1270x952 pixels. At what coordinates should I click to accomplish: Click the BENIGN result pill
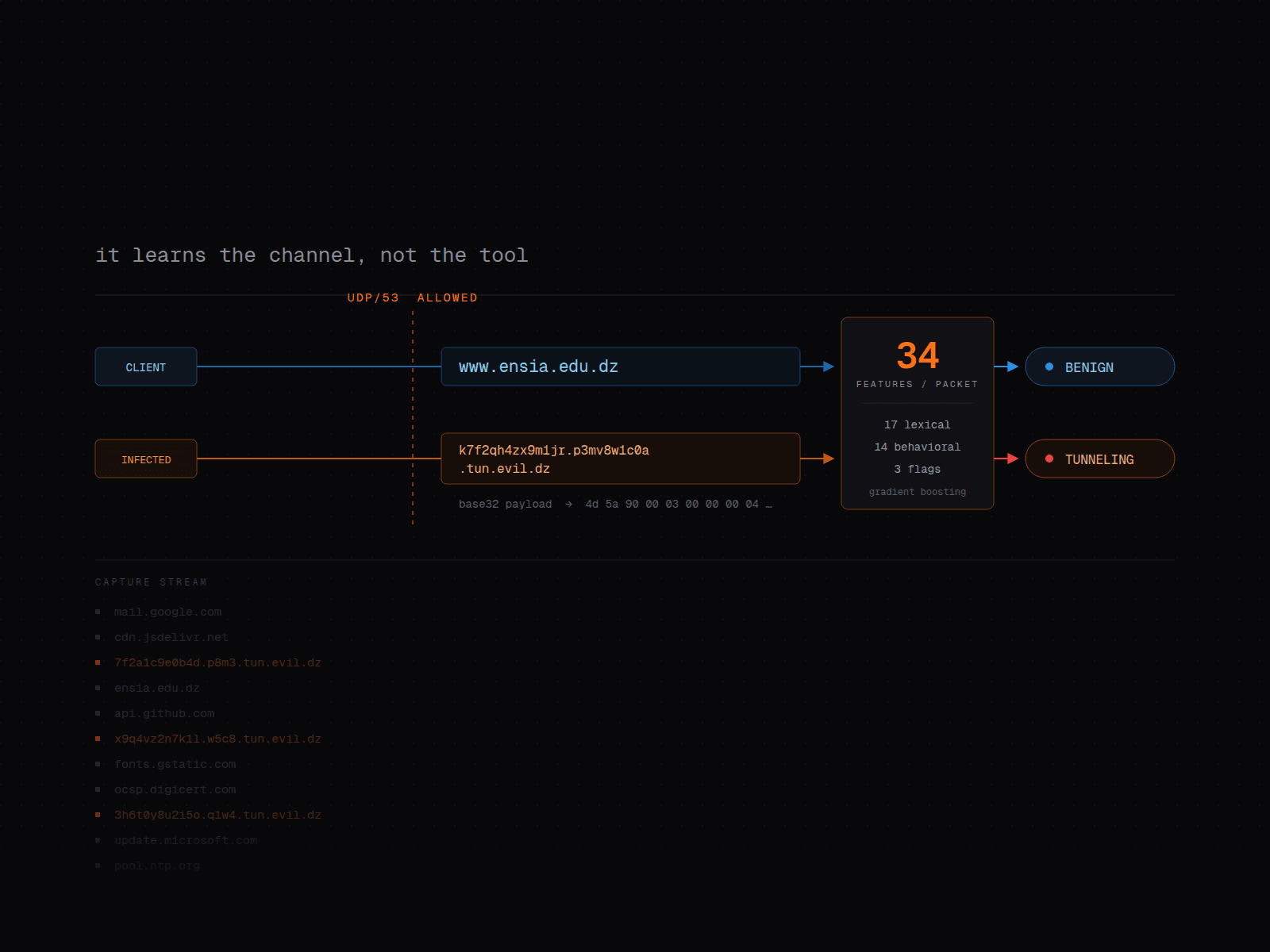(1100, 367)
